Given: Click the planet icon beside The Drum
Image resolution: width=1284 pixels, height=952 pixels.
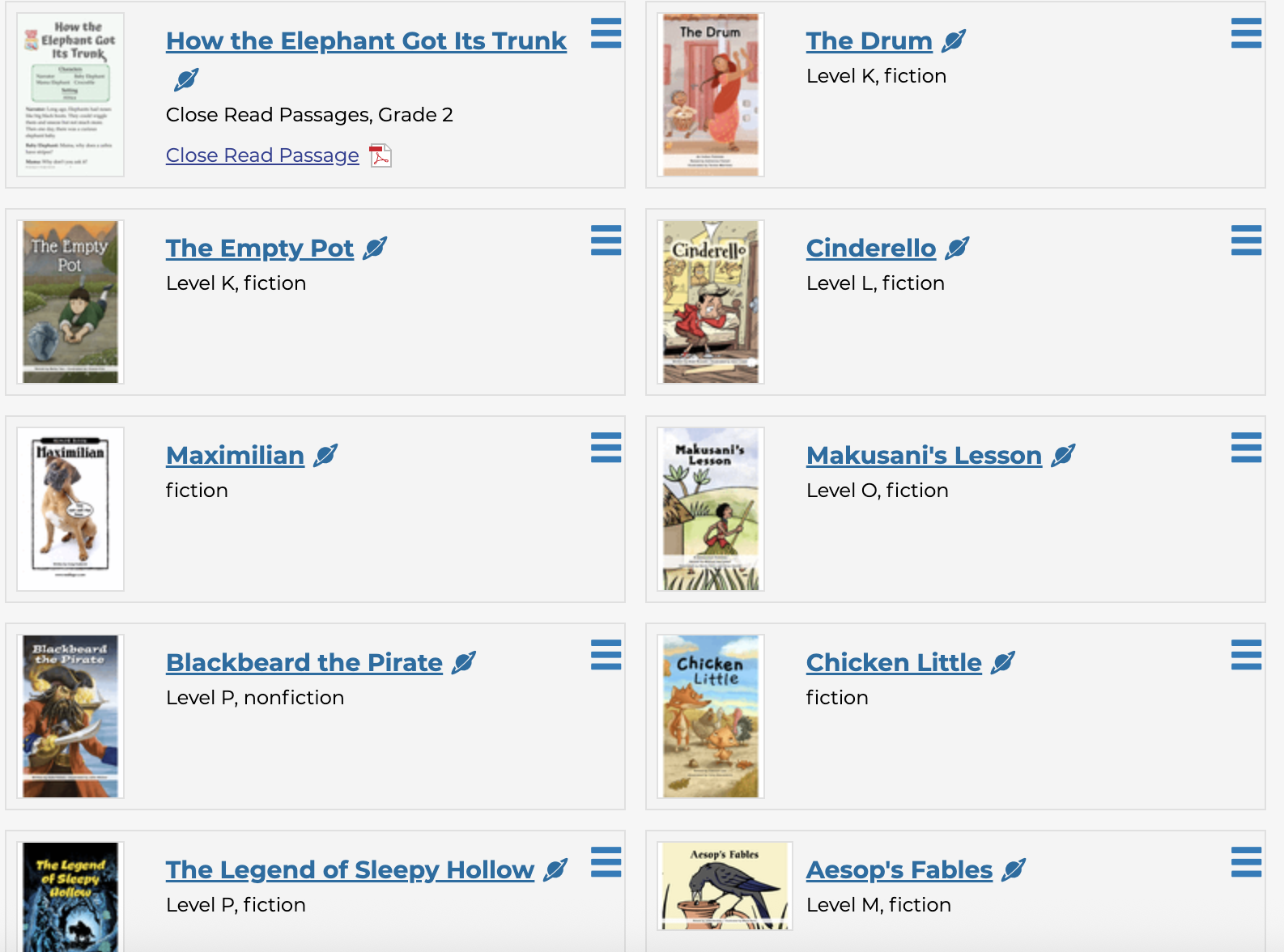Looking at the screenshot, I should tap(954, 40).
